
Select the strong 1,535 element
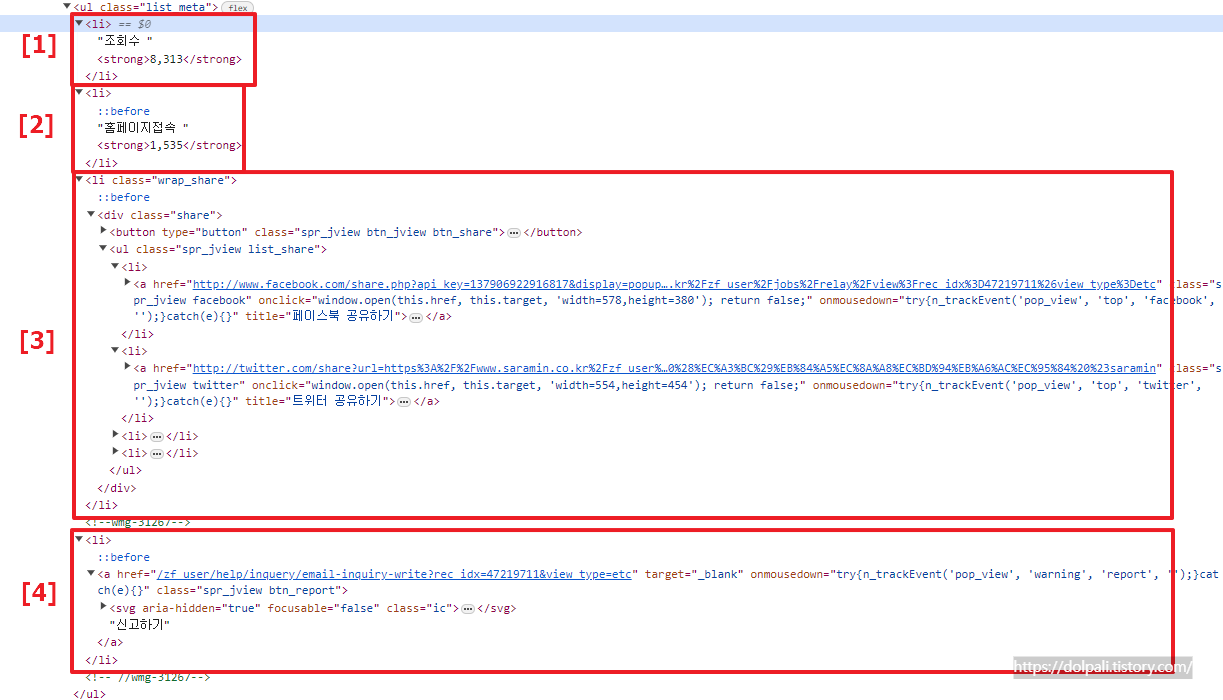click(169, 146)
